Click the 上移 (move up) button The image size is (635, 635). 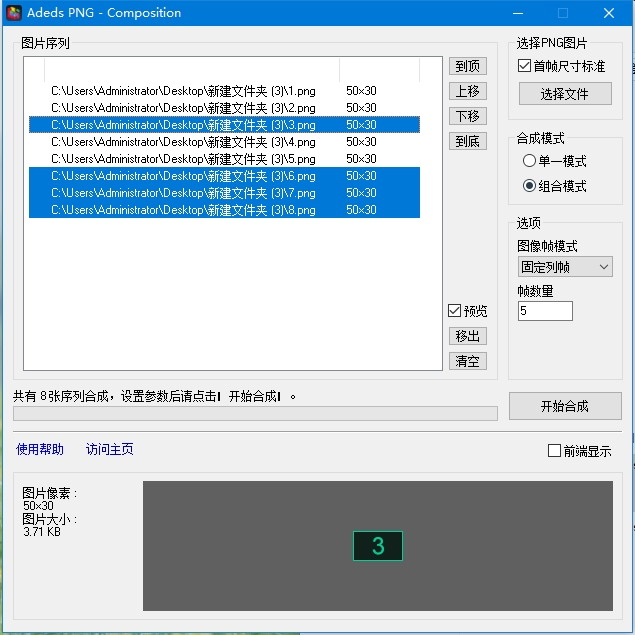coord(467,91)
